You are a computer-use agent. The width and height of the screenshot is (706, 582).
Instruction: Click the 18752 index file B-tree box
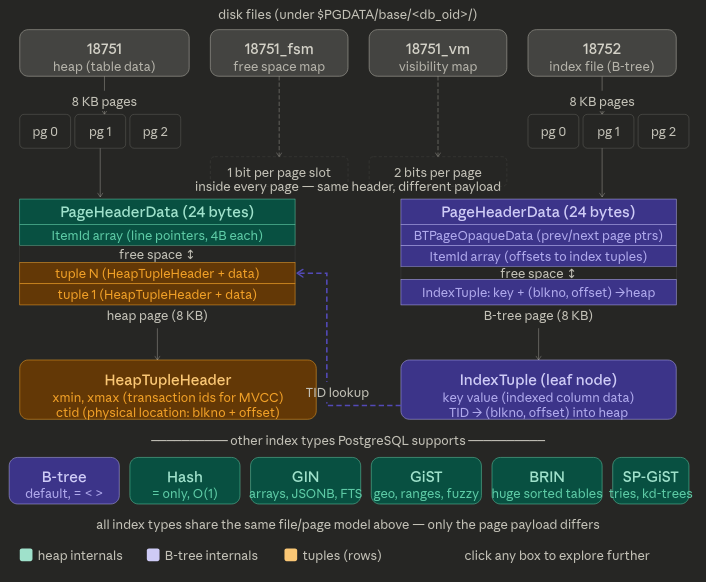click(602, 53)
